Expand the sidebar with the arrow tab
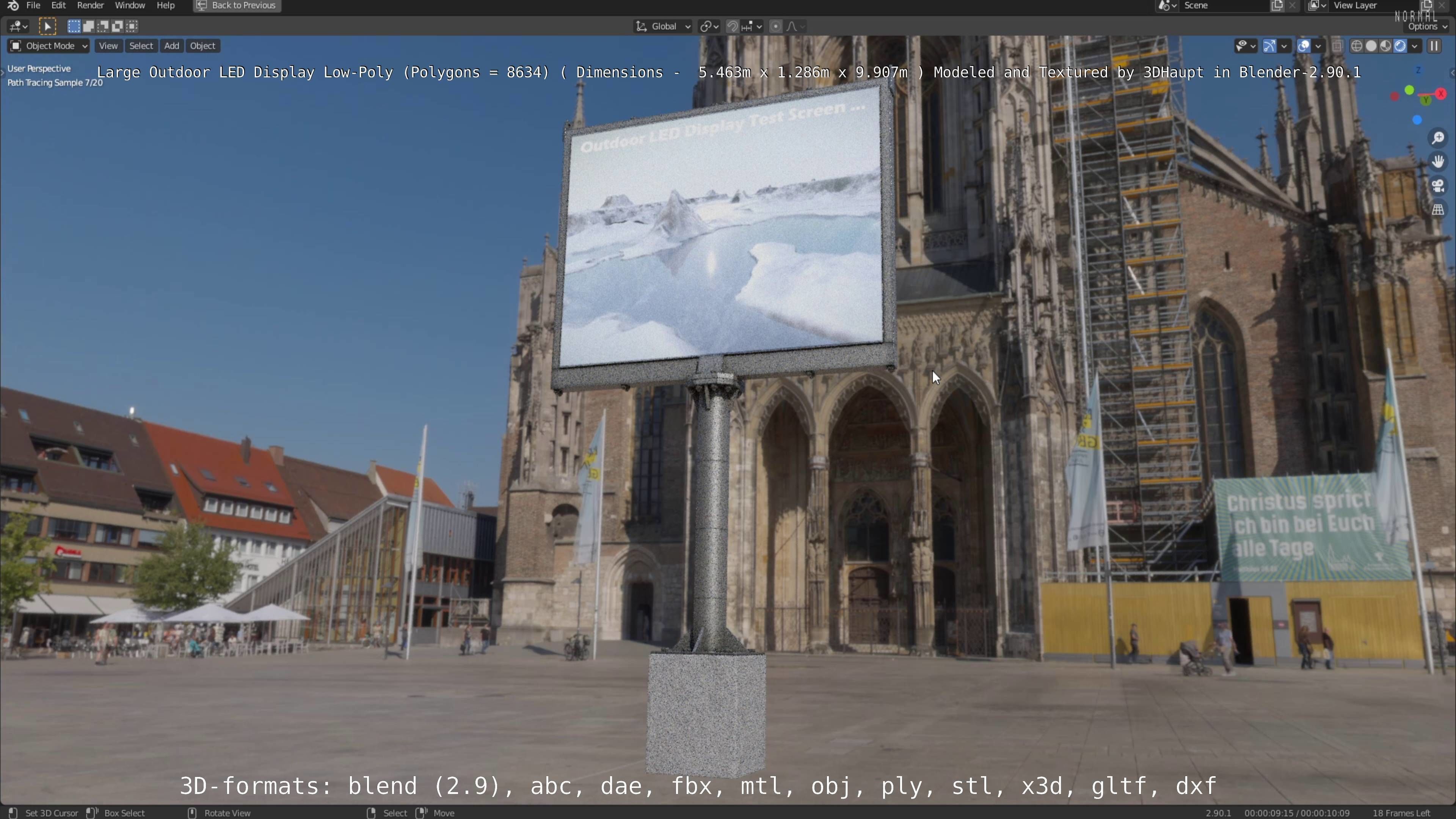 1452,72
